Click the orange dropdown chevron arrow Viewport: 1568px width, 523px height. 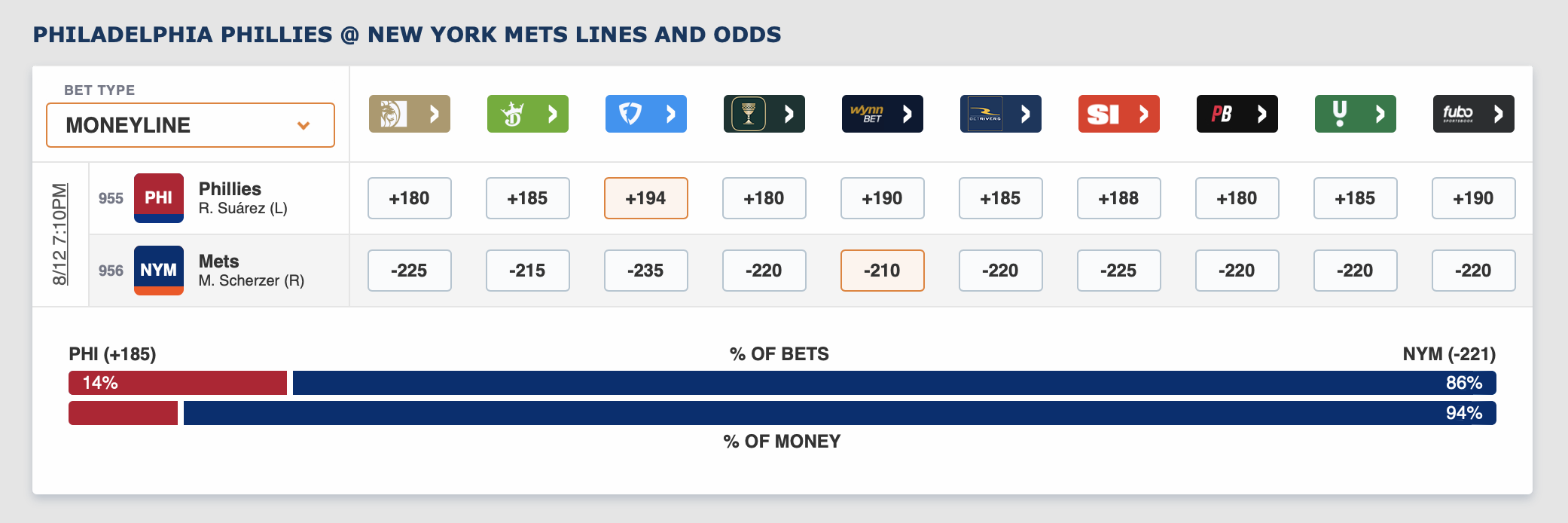[304, 125]
